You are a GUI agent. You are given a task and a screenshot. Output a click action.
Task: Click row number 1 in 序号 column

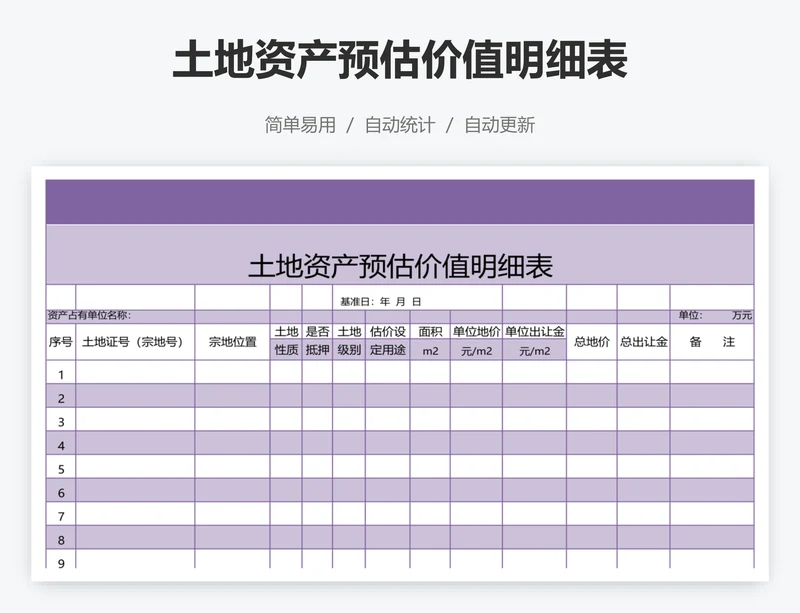(60, 375)
